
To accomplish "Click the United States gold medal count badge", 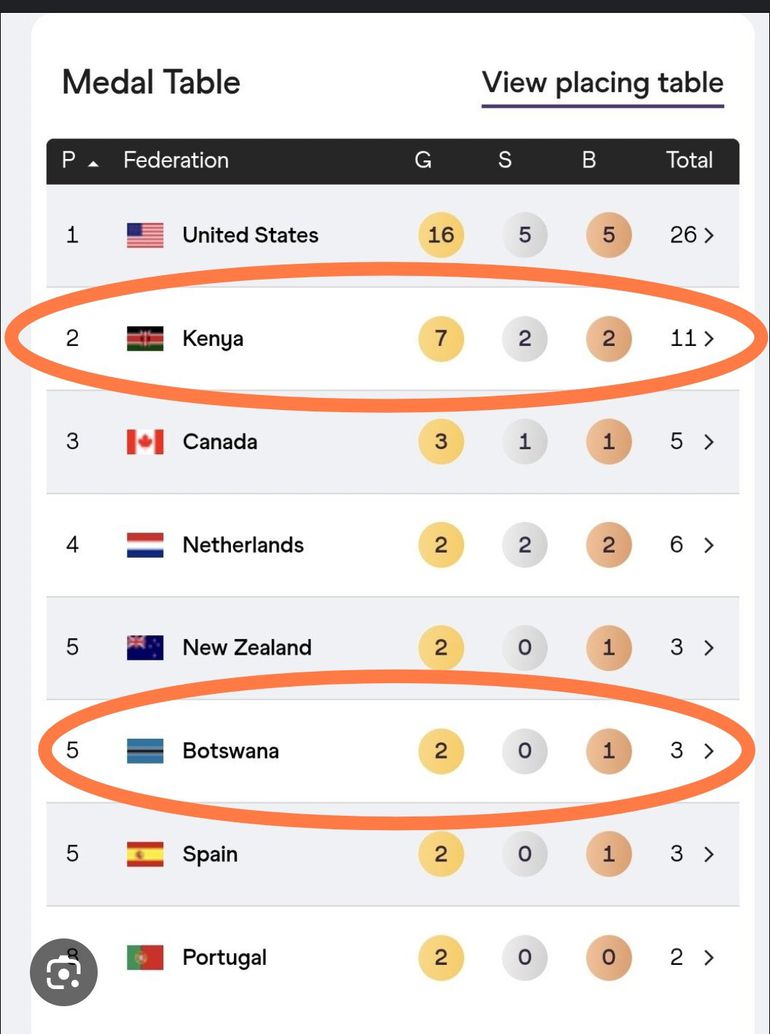I will tap(440, 235).
